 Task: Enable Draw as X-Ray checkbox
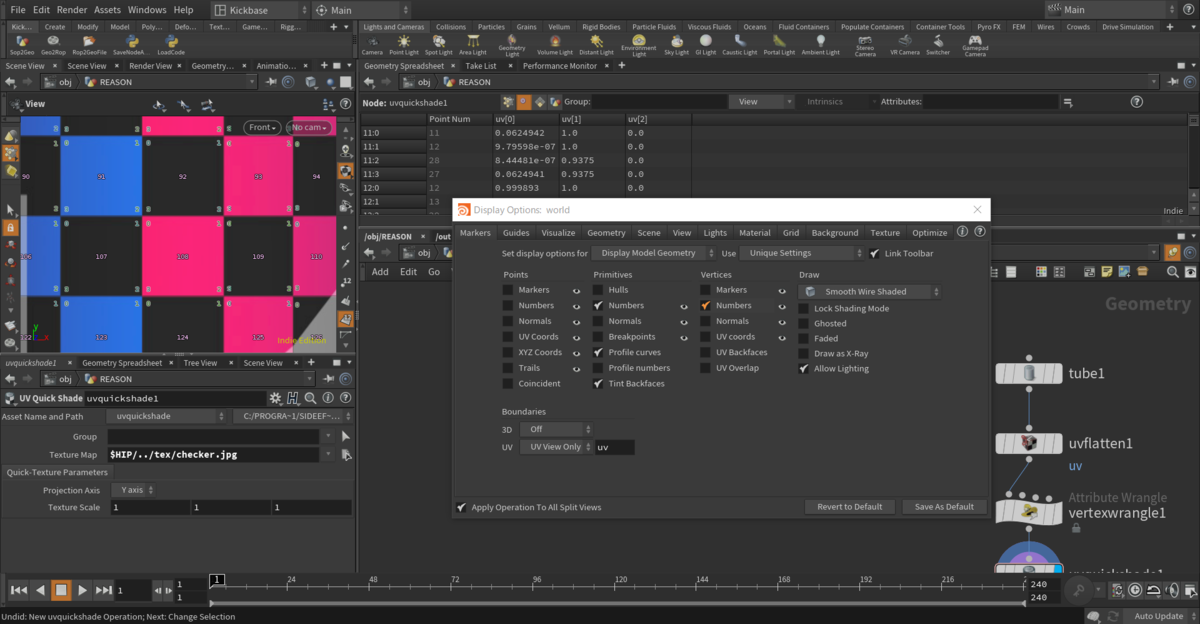pyautogui.click(x=804, y=353)
